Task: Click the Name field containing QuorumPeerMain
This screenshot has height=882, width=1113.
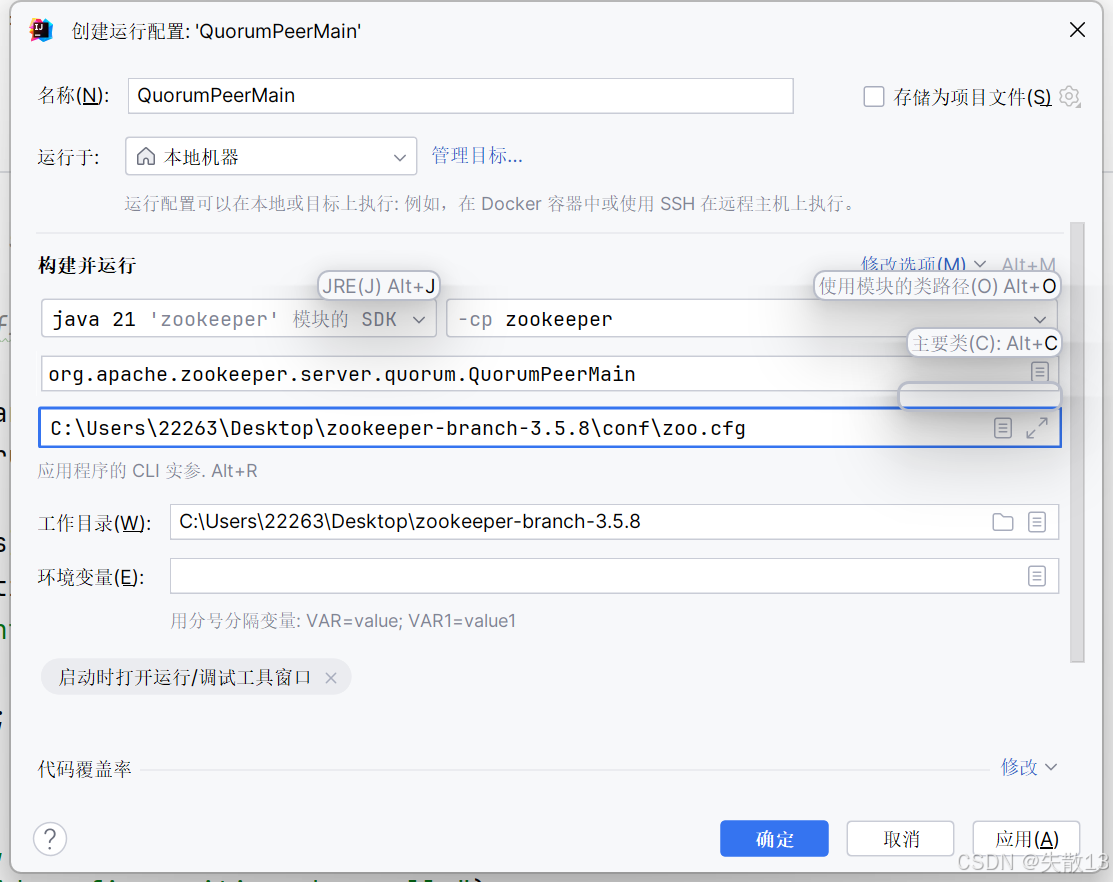Action: 460,96
